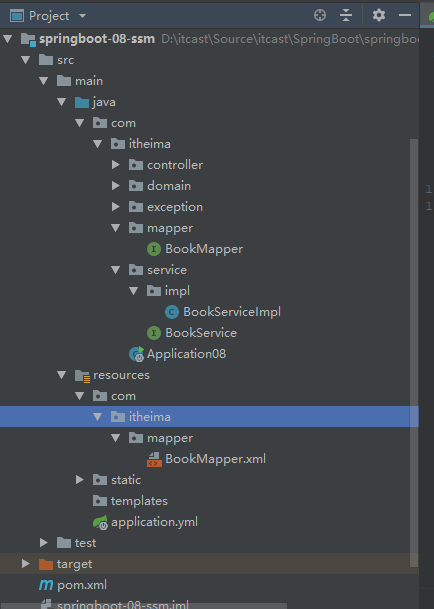The width and height of the screenshot is (434, 609).
Task: Expand the domain package arrow
Action: 115,186
